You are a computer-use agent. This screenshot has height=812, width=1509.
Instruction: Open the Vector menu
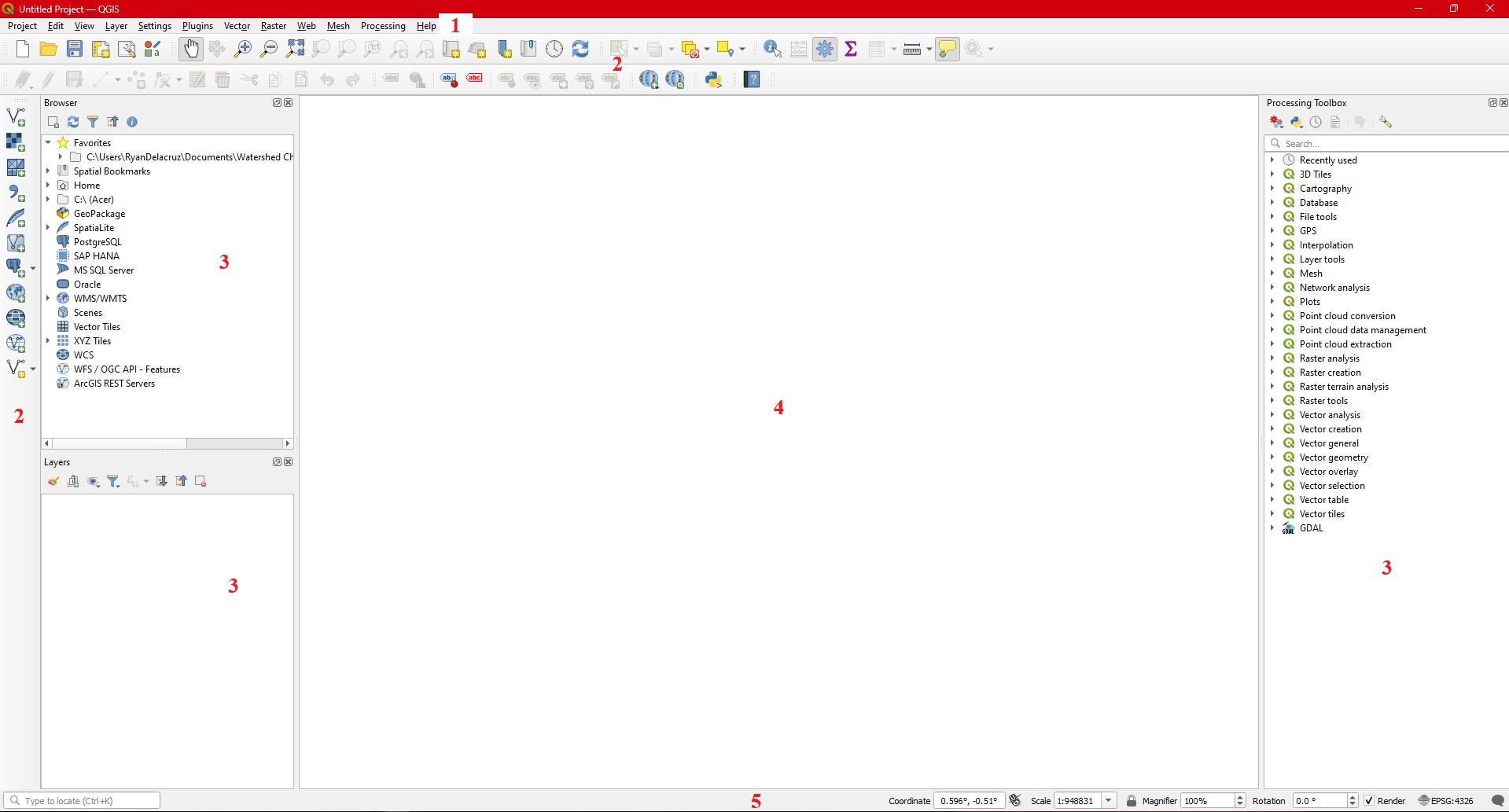tap(237, 26)
